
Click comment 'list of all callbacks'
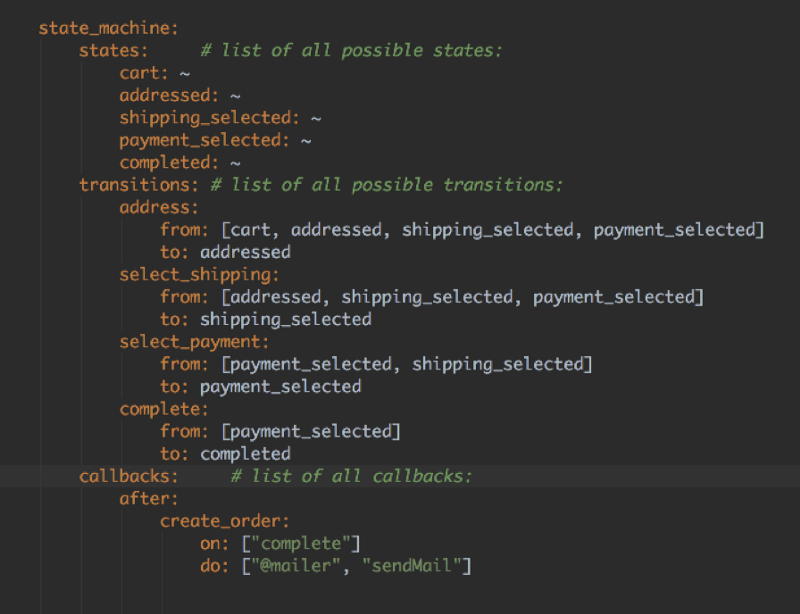(x=351, y=476)
